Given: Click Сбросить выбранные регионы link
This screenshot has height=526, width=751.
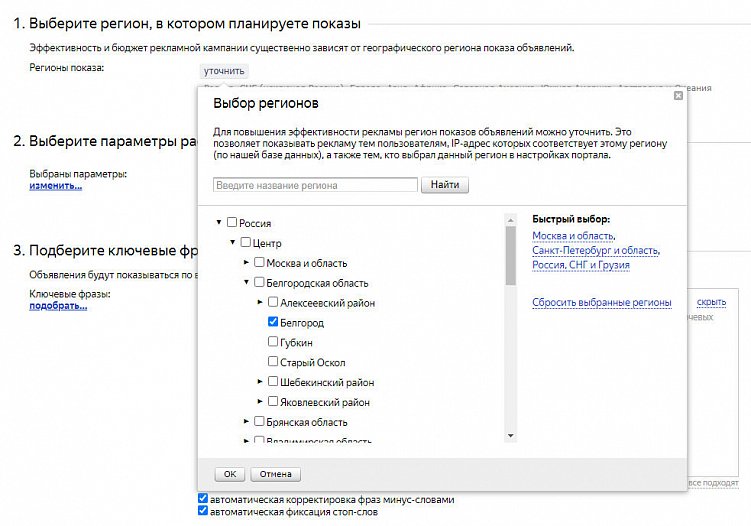Looking at the screenshot, I should coord(601,302).
